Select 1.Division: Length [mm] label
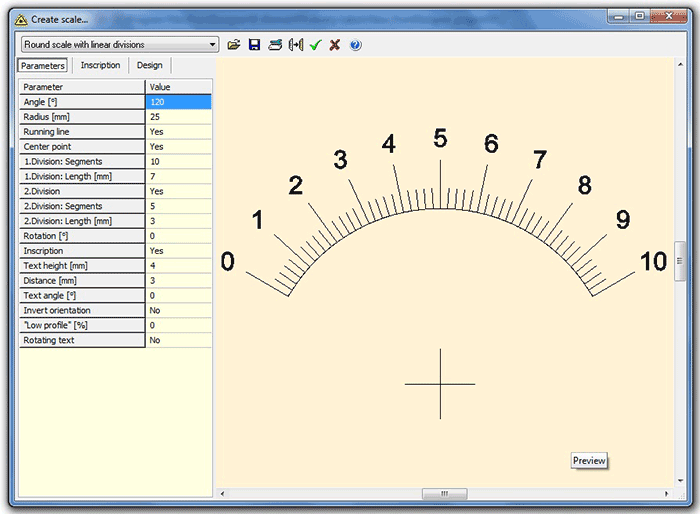The image size is (700, 514). click(x=82, y=176)
